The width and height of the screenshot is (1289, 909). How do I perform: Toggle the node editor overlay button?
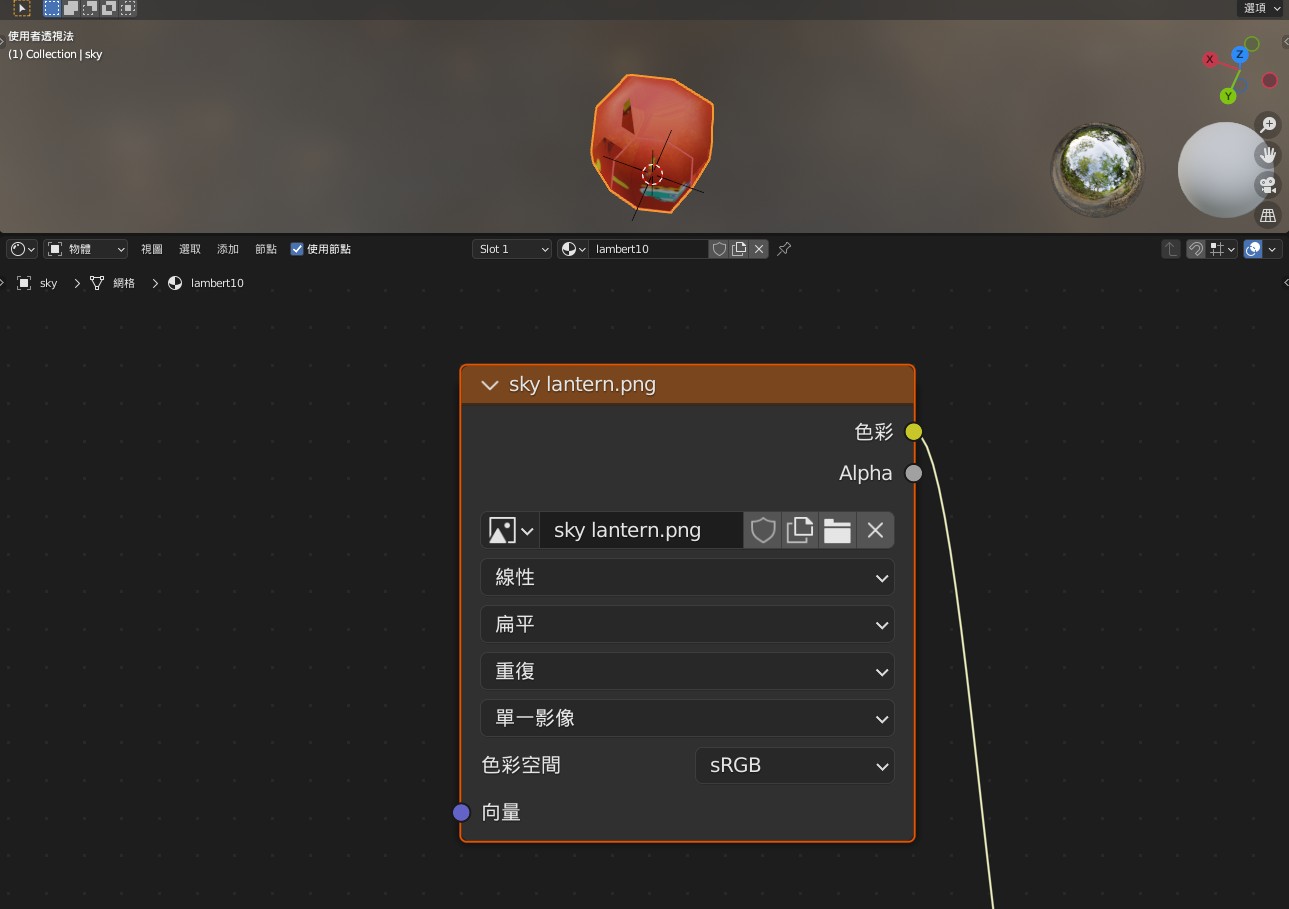tap(1253, 249)
